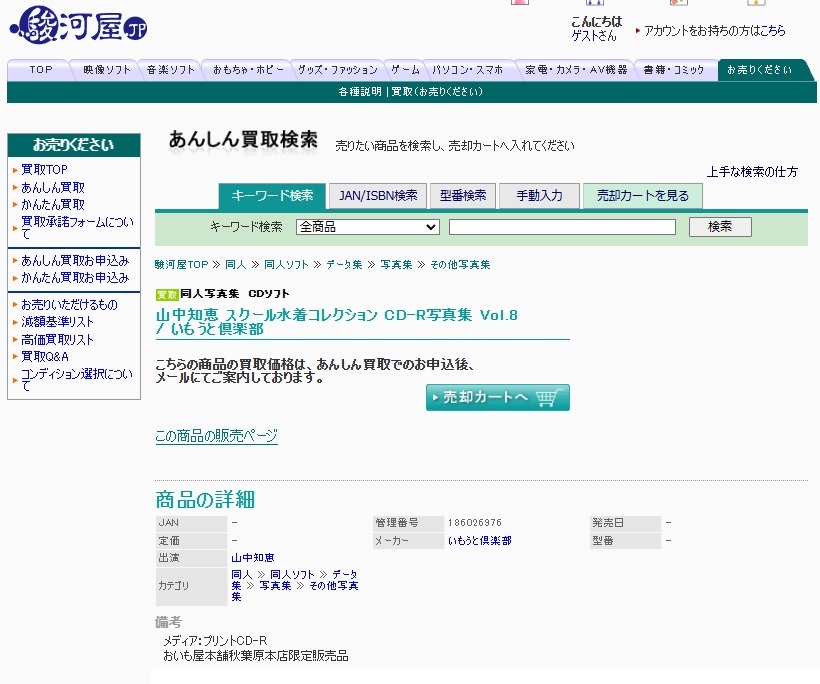Click the green 買取 badge icon
The height and width of the screenshot is (684, 820).
[167, 294]
